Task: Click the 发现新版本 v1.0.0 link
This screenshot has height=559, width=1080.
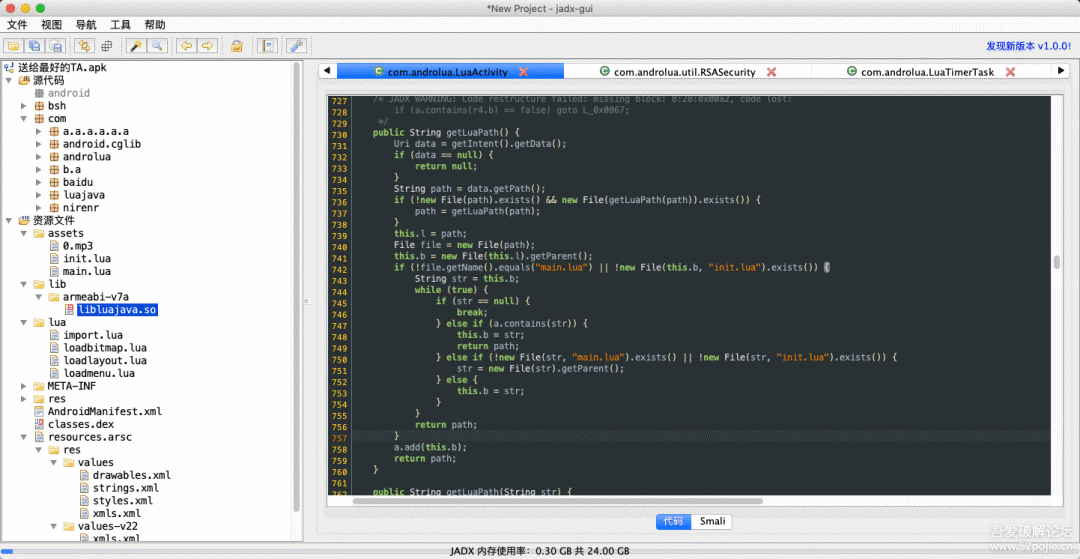Action: click(x=1028, y=46)
